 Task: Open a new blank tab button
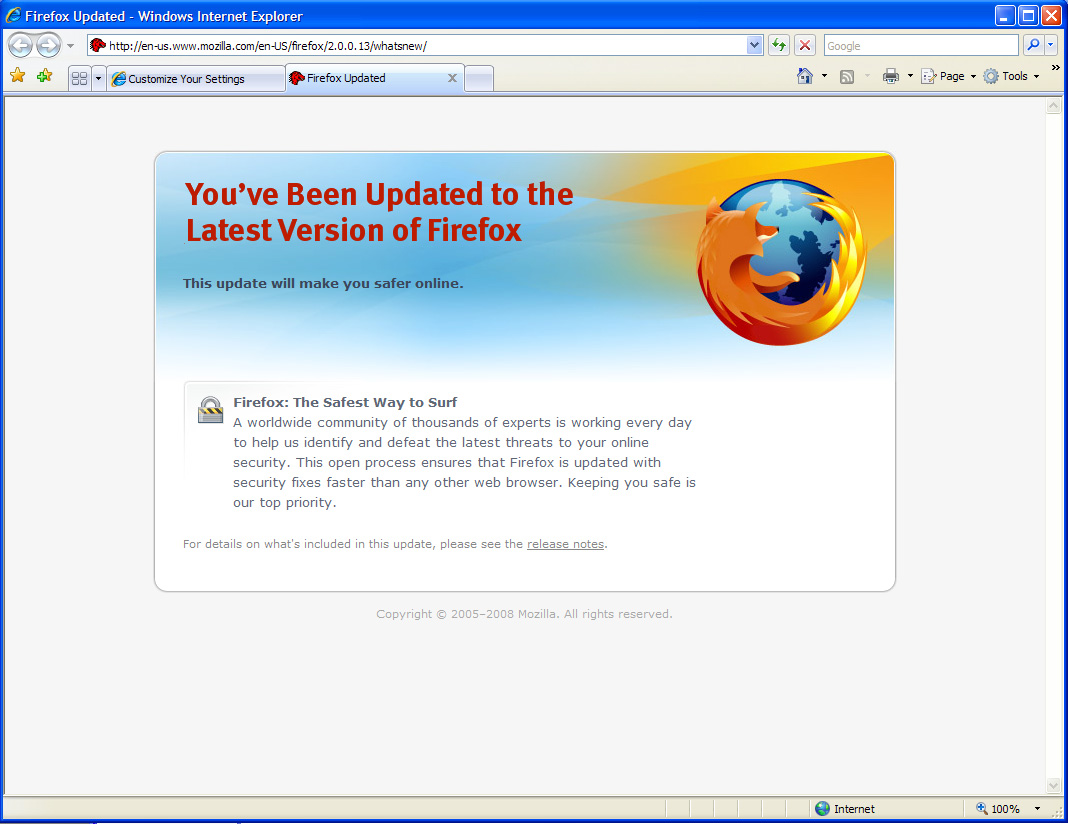click(480, 78)
